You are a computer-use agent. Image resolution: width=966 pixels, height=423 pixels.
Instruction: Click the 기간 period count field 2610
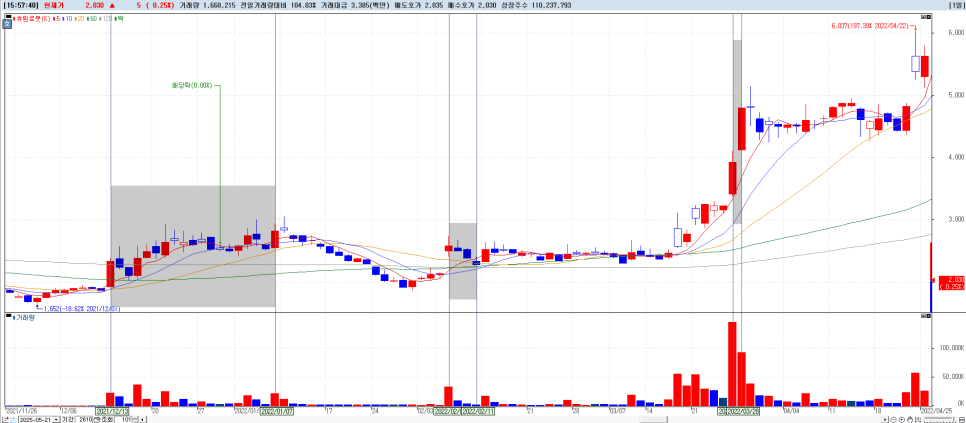pos(84,419)
